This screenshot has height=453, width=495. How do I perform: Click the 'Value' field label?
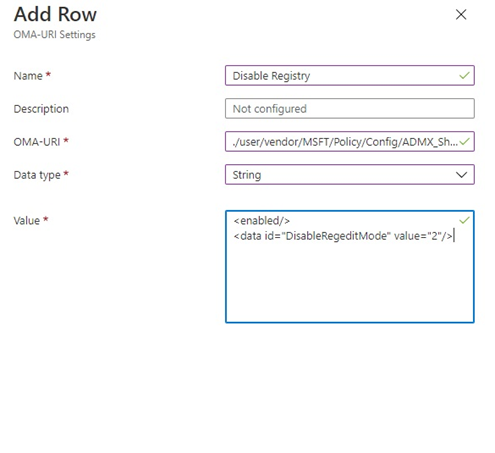pyautogui.click(x=26, y=221)
